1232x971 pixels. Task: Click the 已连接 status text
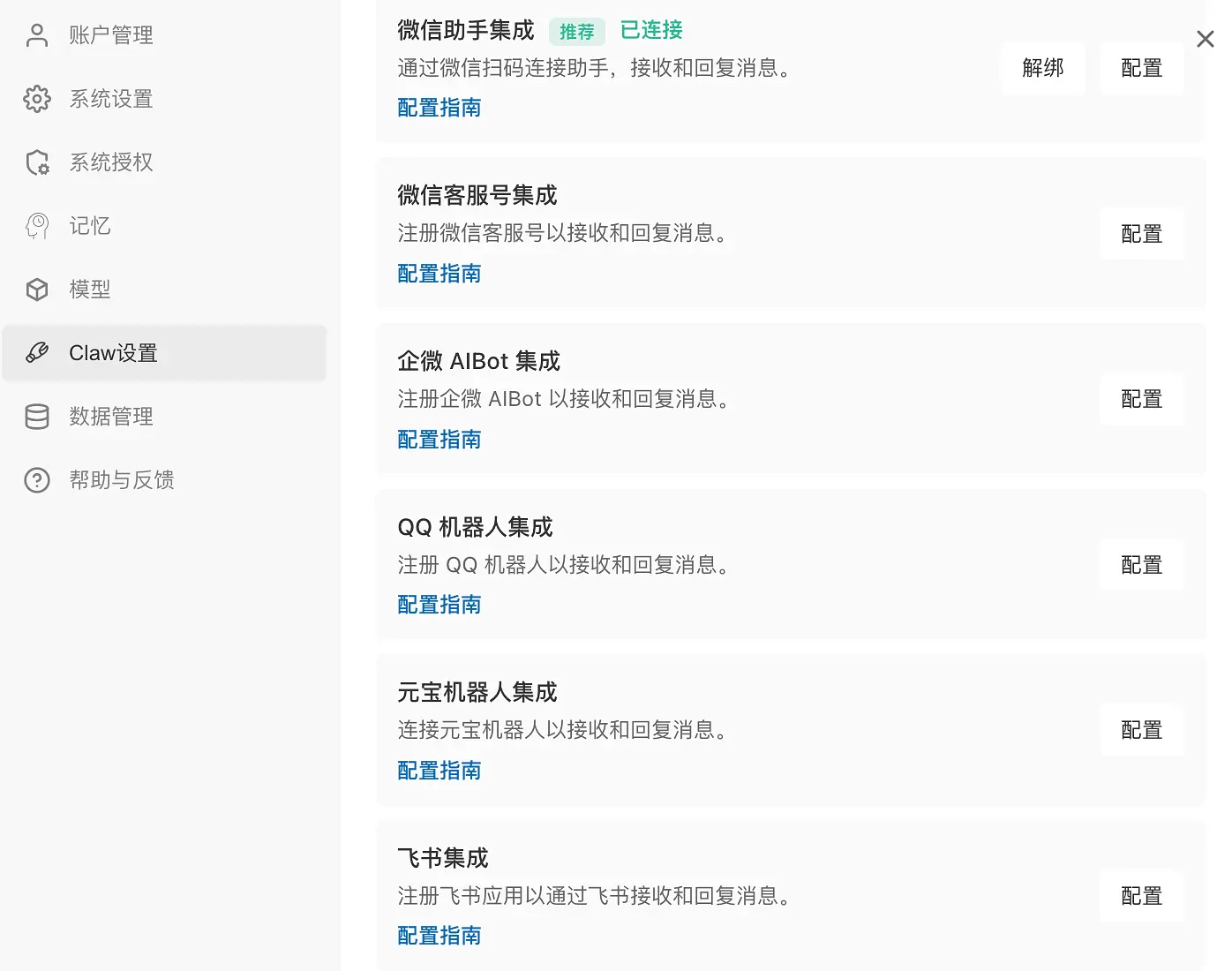pos(651,30)
